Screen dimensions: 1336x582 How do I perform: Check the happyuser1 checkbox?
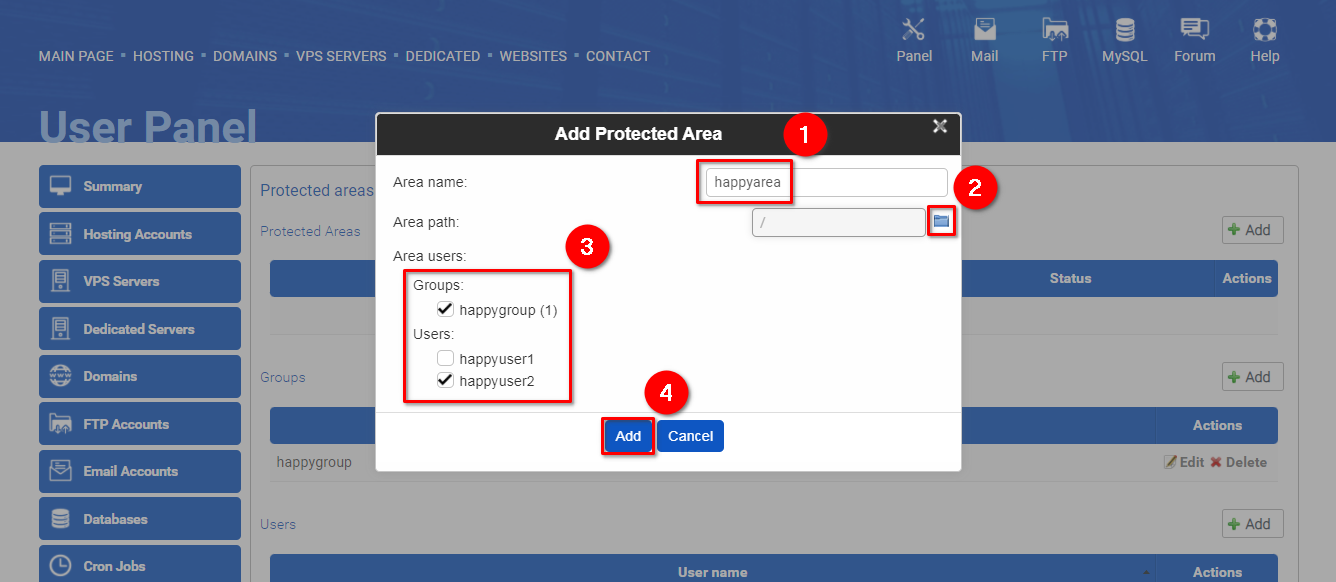coord(446,358)
